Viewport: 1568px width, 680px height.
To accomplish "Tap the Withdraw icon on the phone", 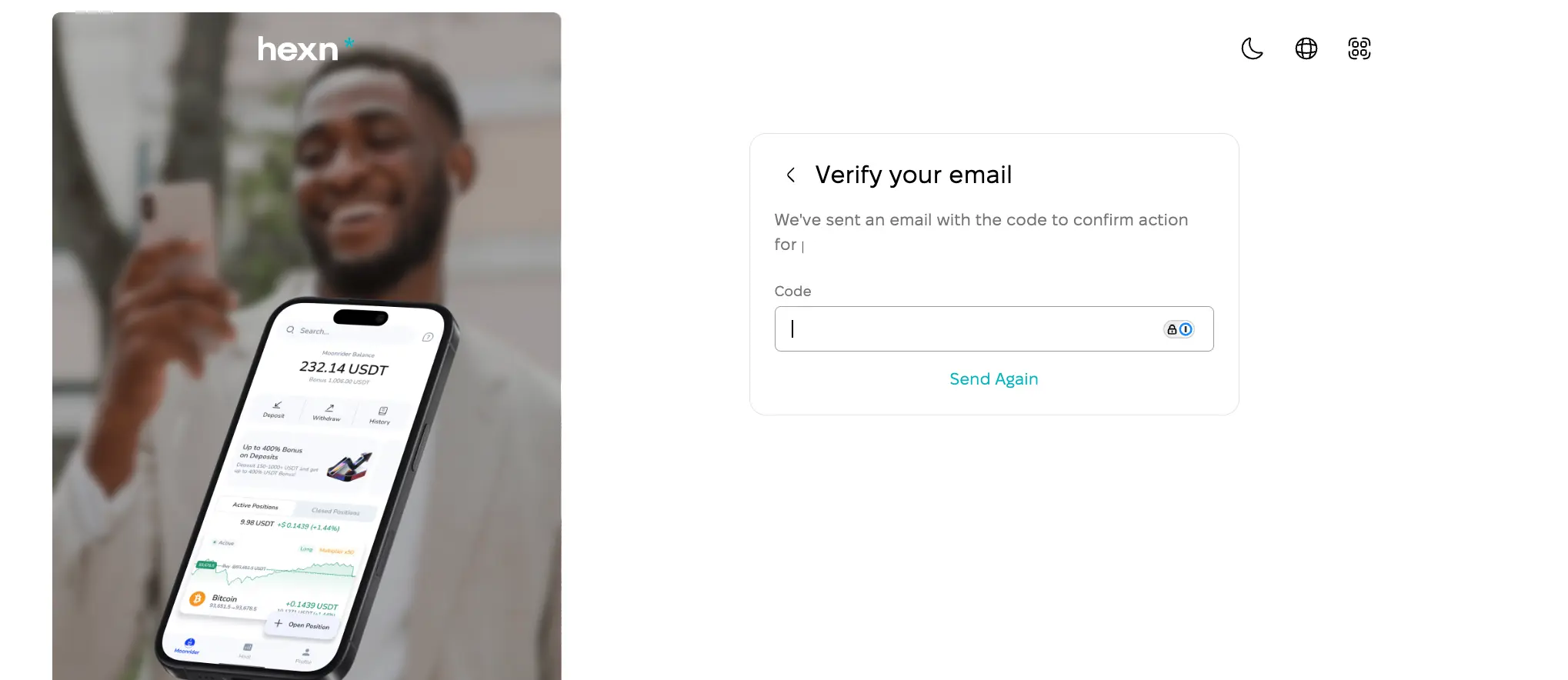I will click(327, 412).
